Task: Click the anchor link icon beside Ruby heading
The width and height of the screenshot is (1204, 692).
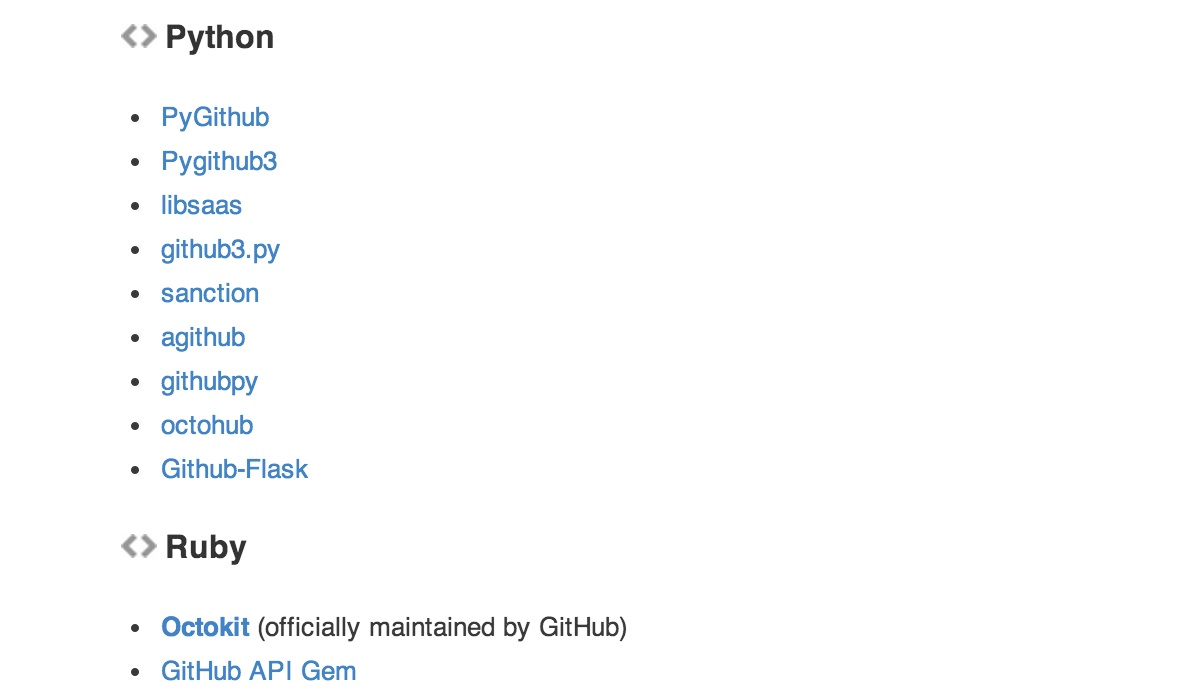Action: click(x=138, y=546)
